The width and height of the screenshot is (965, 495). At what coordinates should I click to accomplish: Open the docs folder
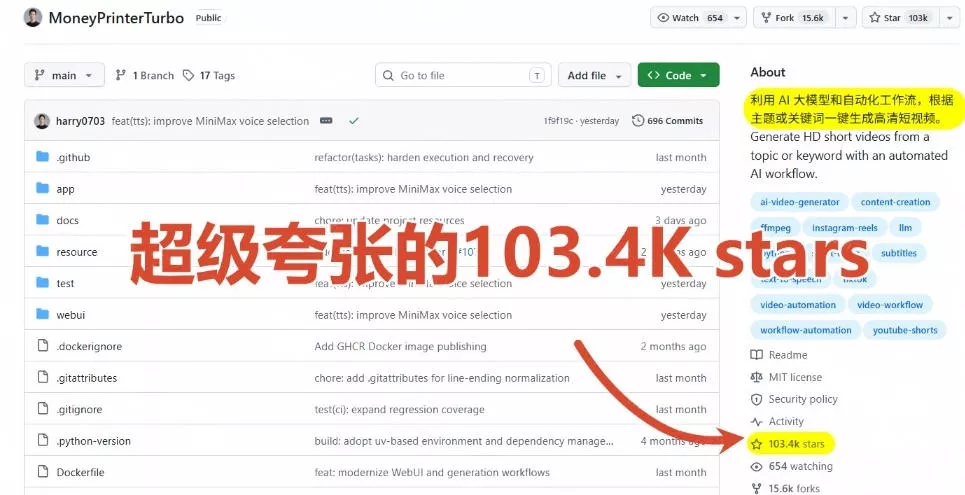click(x=67, y=220)
